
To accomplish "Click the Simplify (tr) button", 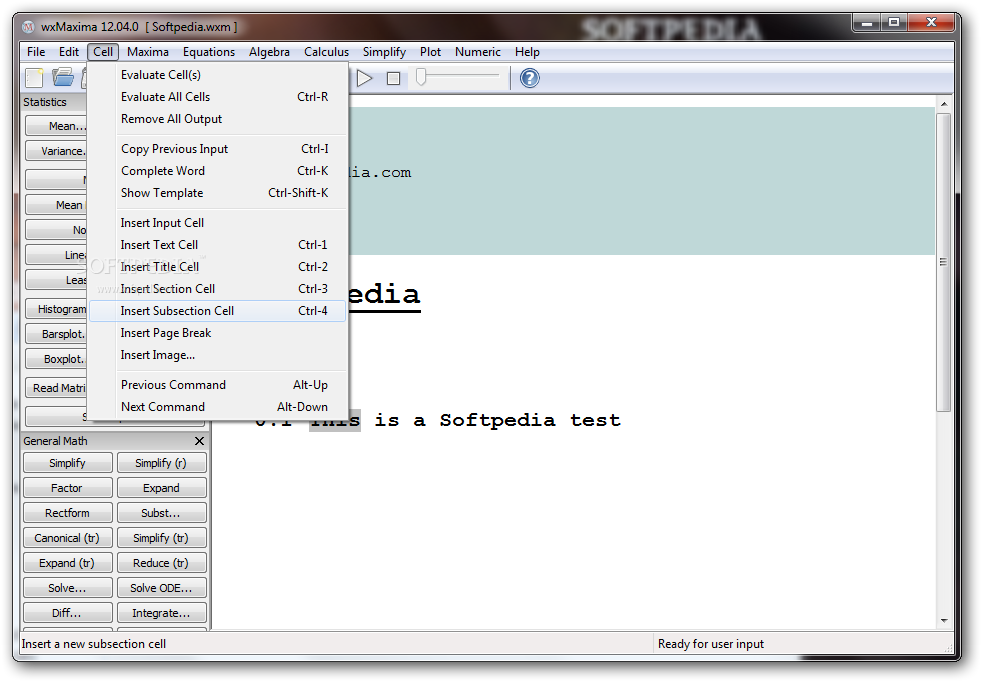I will (x=162, y=538).
